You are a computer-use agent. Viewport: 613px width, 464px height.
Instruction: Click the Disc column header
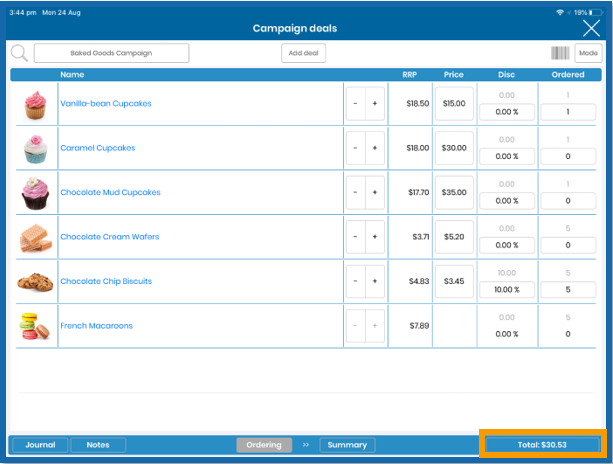506,75
